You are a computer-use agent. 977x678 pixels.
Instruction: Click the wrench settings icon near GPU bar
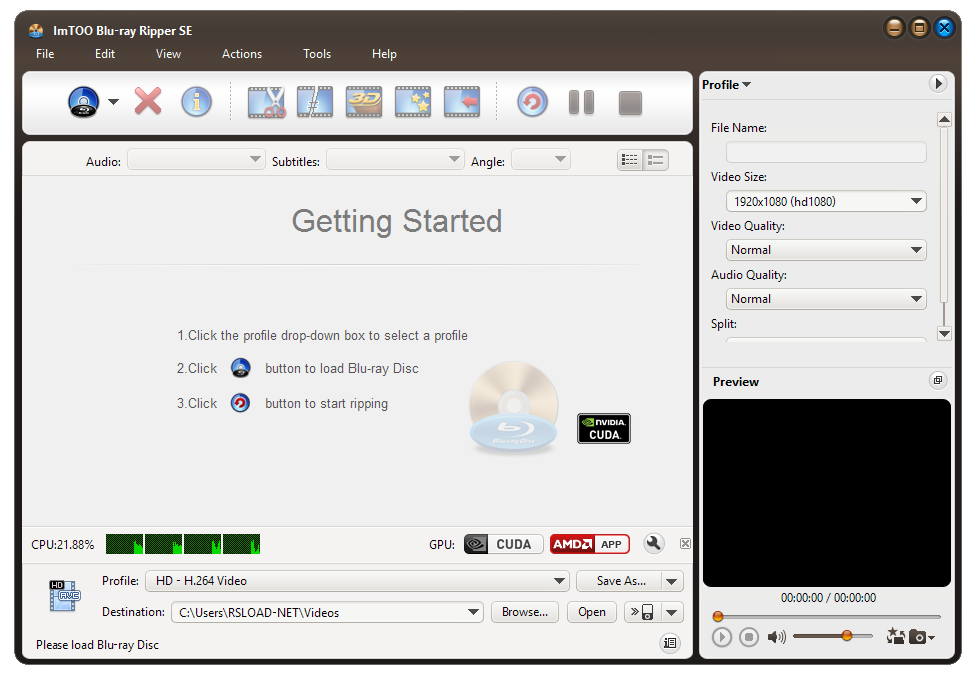[654, 544]
